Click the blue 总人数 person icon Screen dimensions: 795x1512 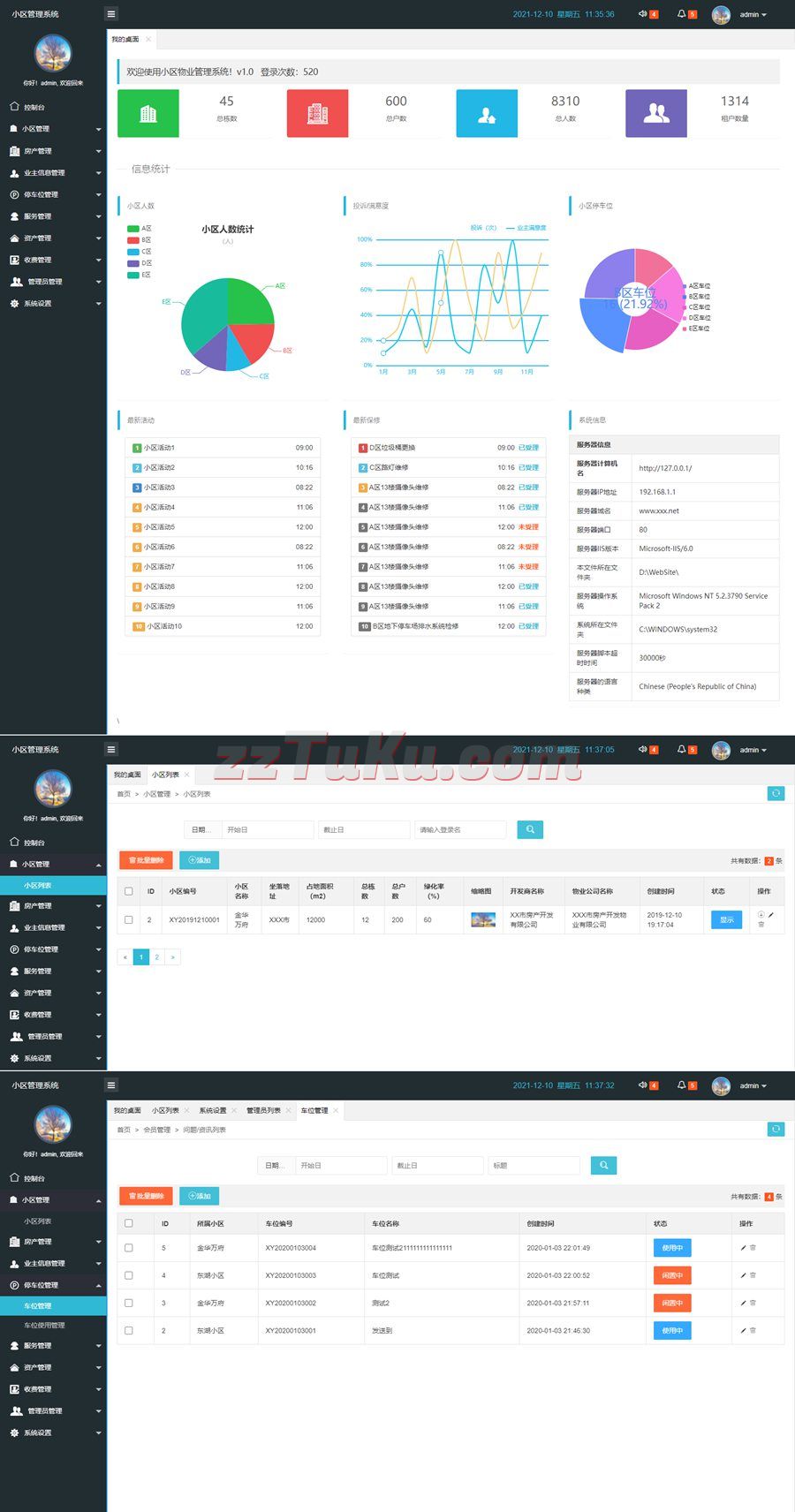[x=487, y=114]
